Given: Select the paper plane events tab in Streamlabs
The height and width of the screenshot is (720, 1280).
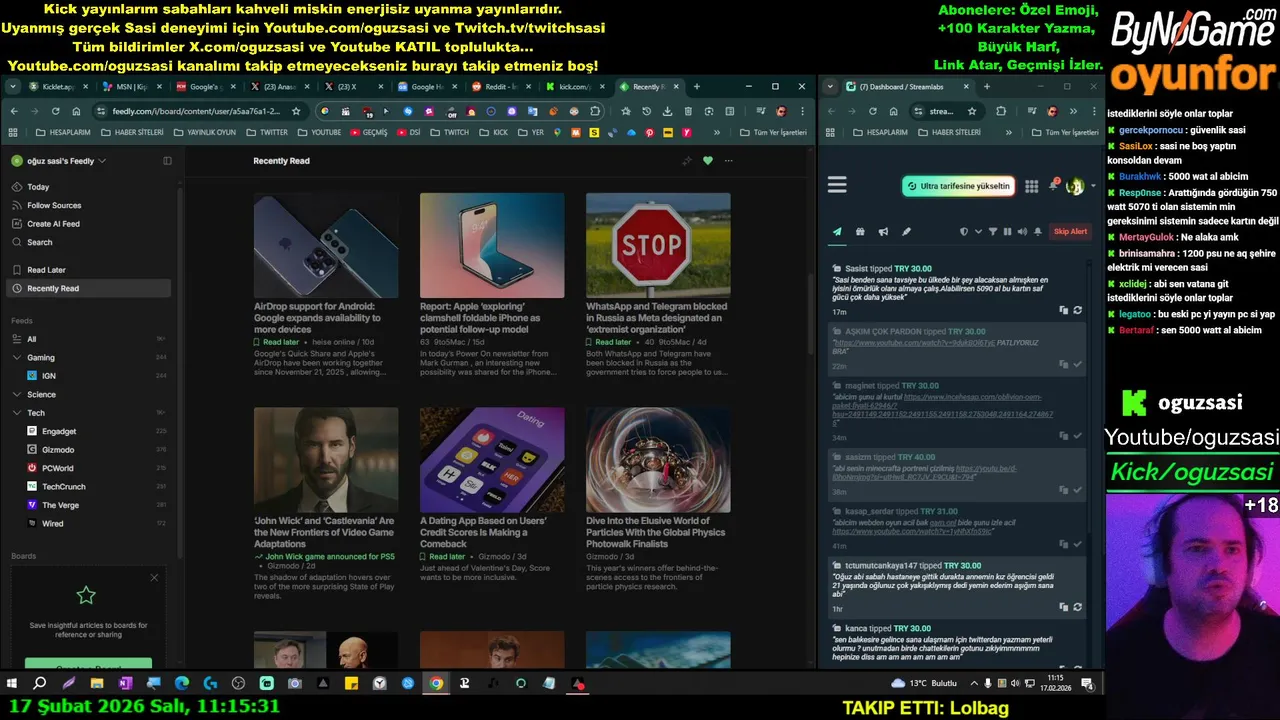Looking at the screenshot, I should click(x=837, y=232).
